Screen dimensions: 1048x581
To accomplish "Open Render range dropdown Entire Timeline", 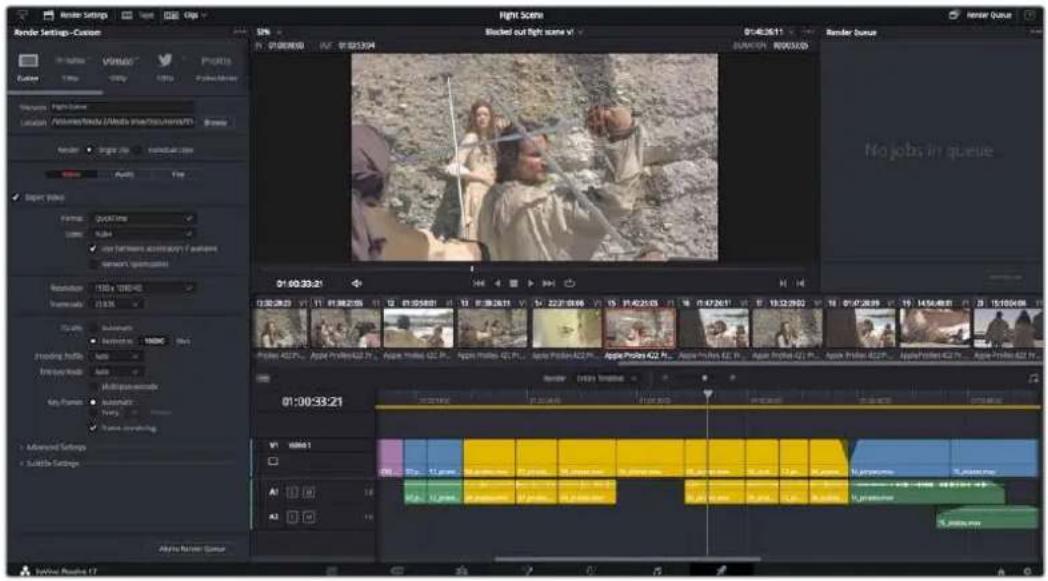I will pos(606,378).
